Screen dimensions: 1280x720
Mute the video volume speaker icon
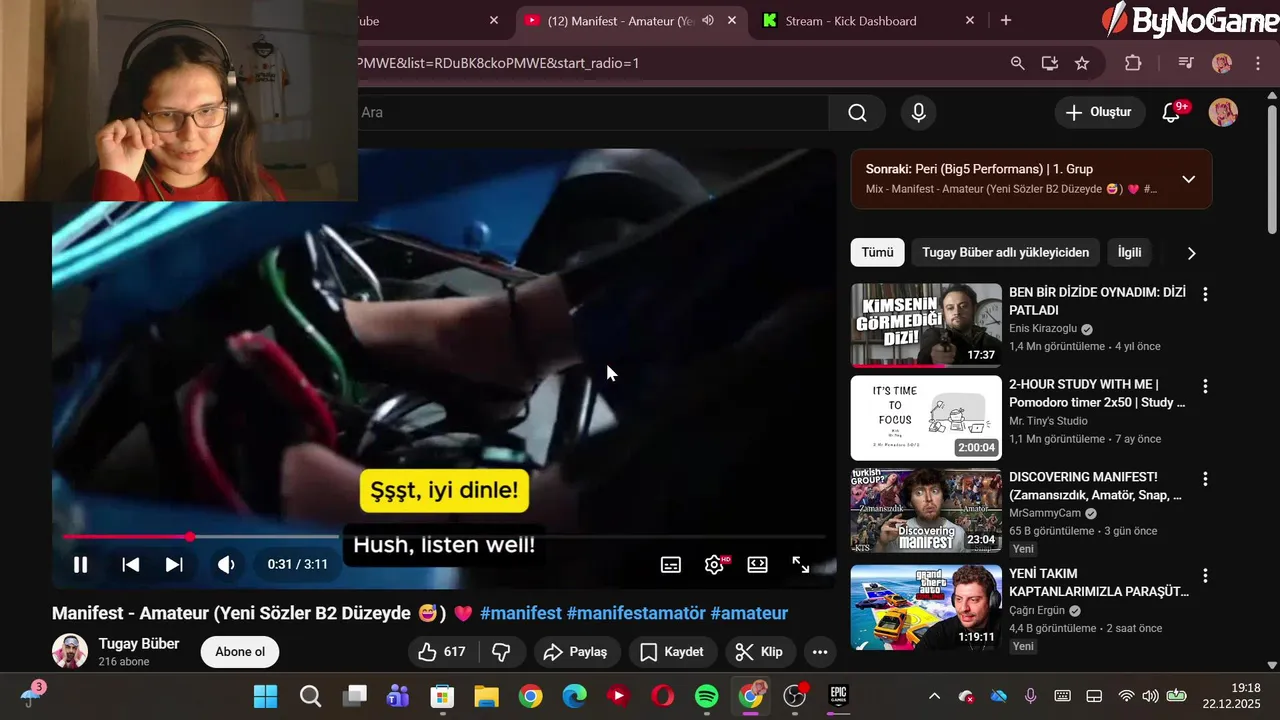click(226, 564)
